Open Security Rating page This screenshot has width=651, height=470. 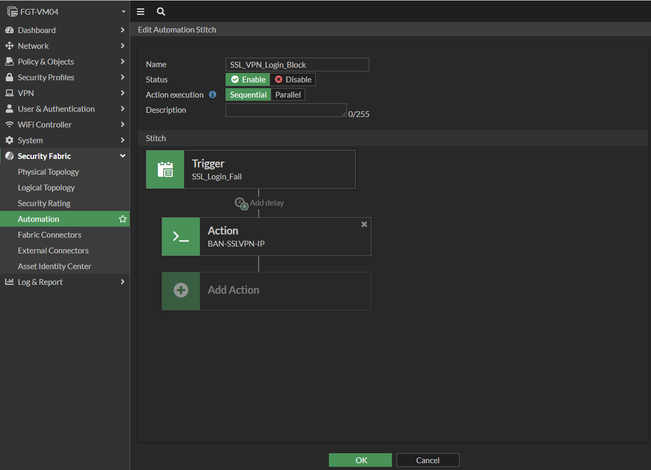(x=44, y=203)
